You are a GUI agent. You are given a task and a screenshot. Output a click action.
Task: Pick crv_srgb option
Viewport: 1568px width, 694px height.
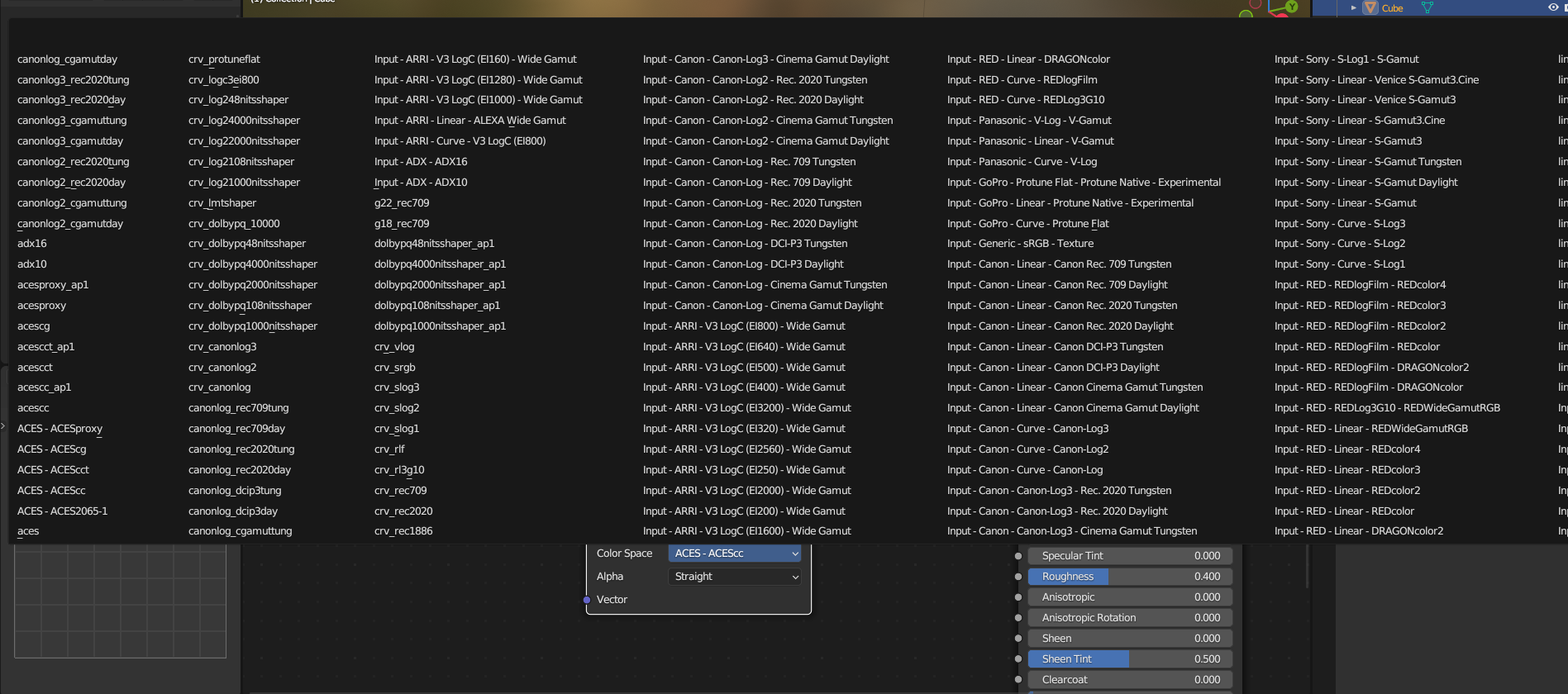coord(395,368)
